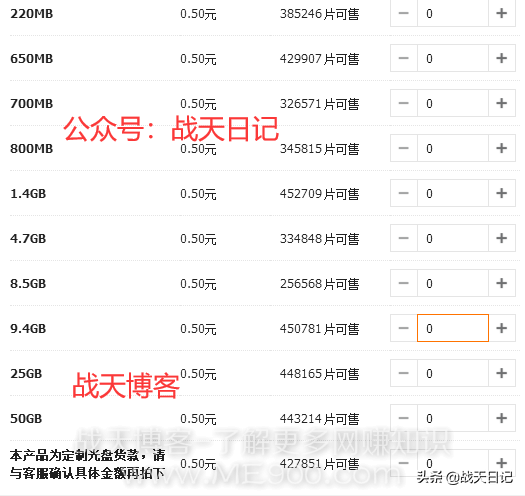Select the highlighted 9.4GB quantity field
Image resolution: width=525 pixels, height=496 pixels.
pos(453,328)
